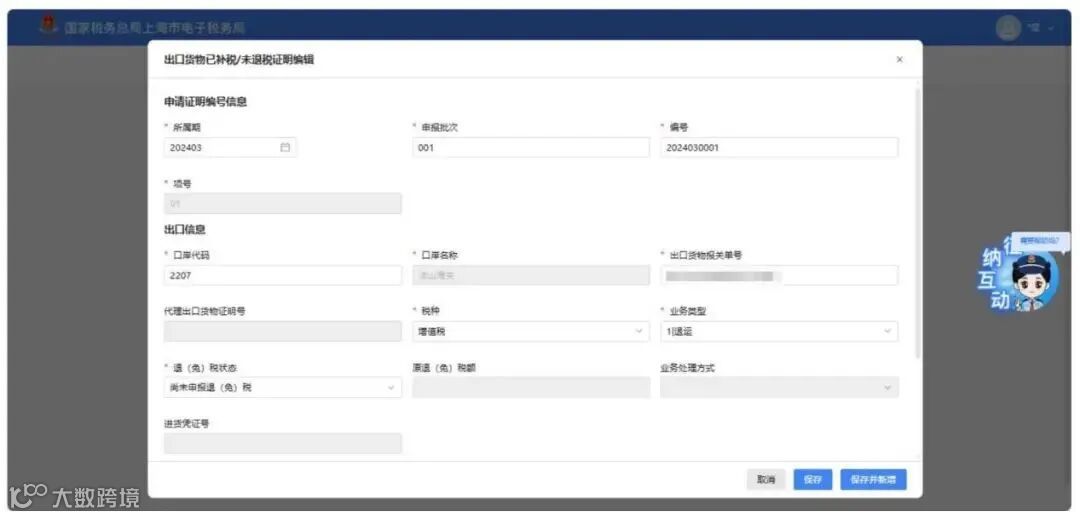Image resolution: width=1080 pixels, height=517 pixels.
Task: Click the greyed 口岸名称 field
Action: 531,276
